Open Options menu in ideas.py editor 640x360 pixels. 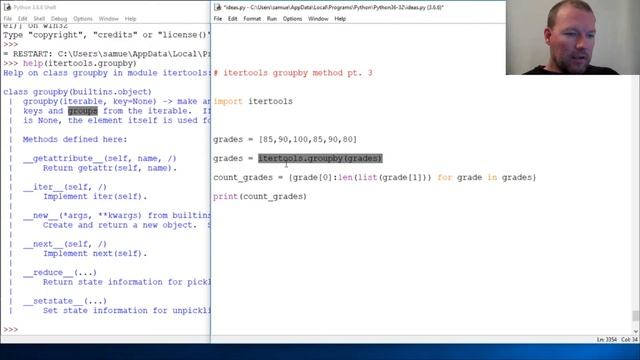[292, 19]
